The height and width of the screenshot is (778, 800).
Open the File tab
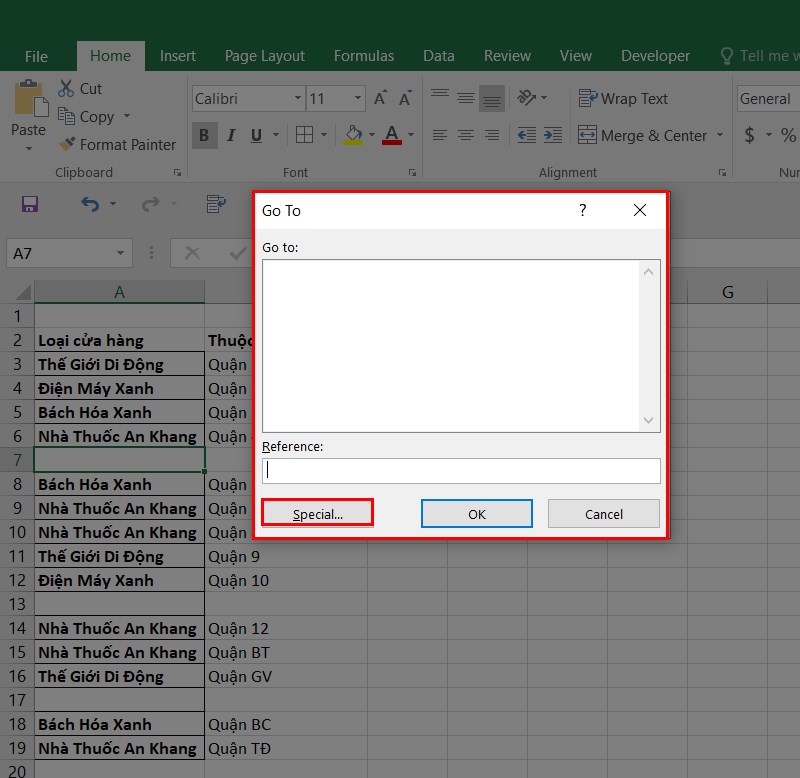coord(36,56)
